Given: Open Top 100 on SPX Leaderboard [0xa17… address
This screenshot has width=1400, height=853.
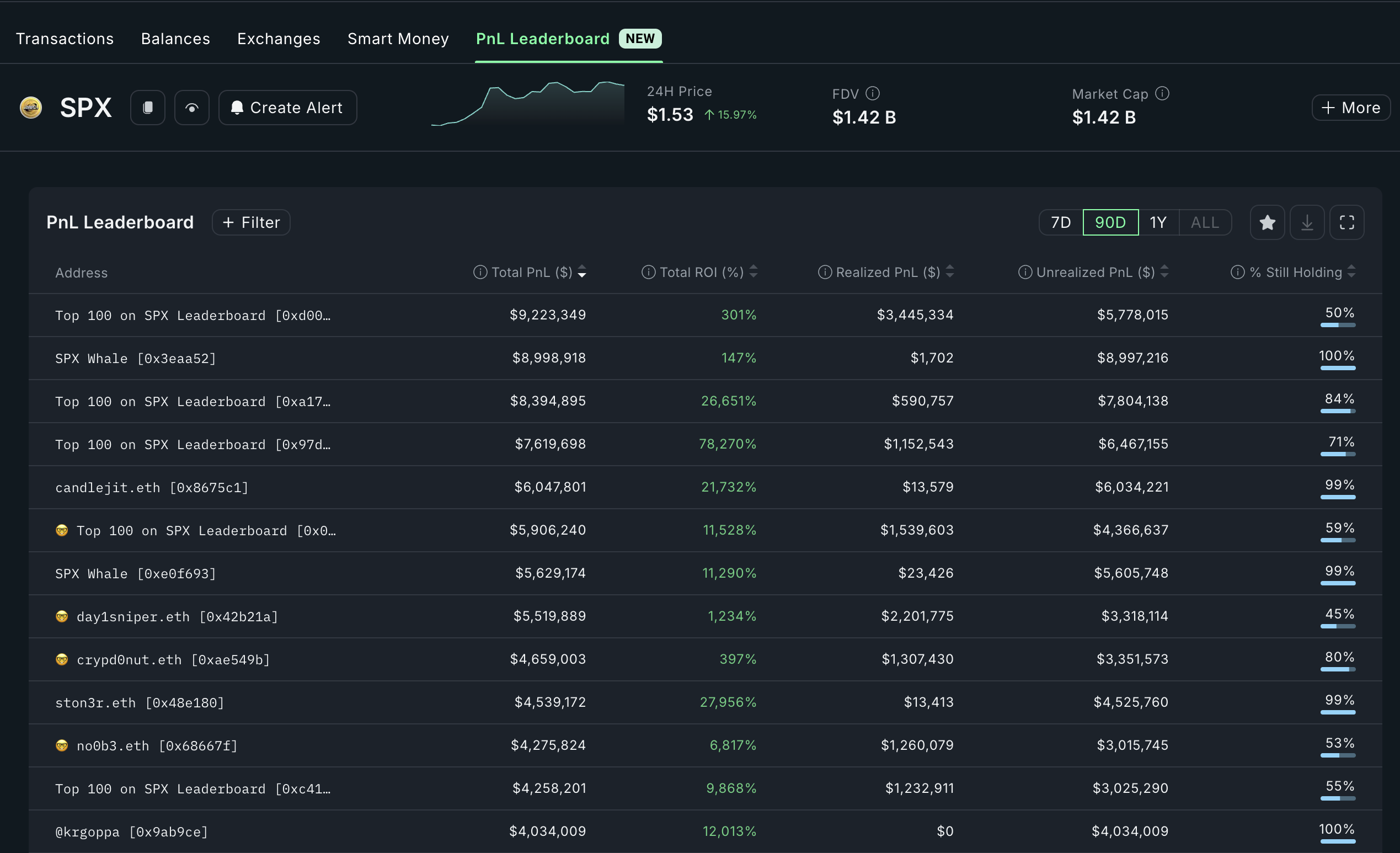Looking at the screenshot, I should [x=193, y=402].
